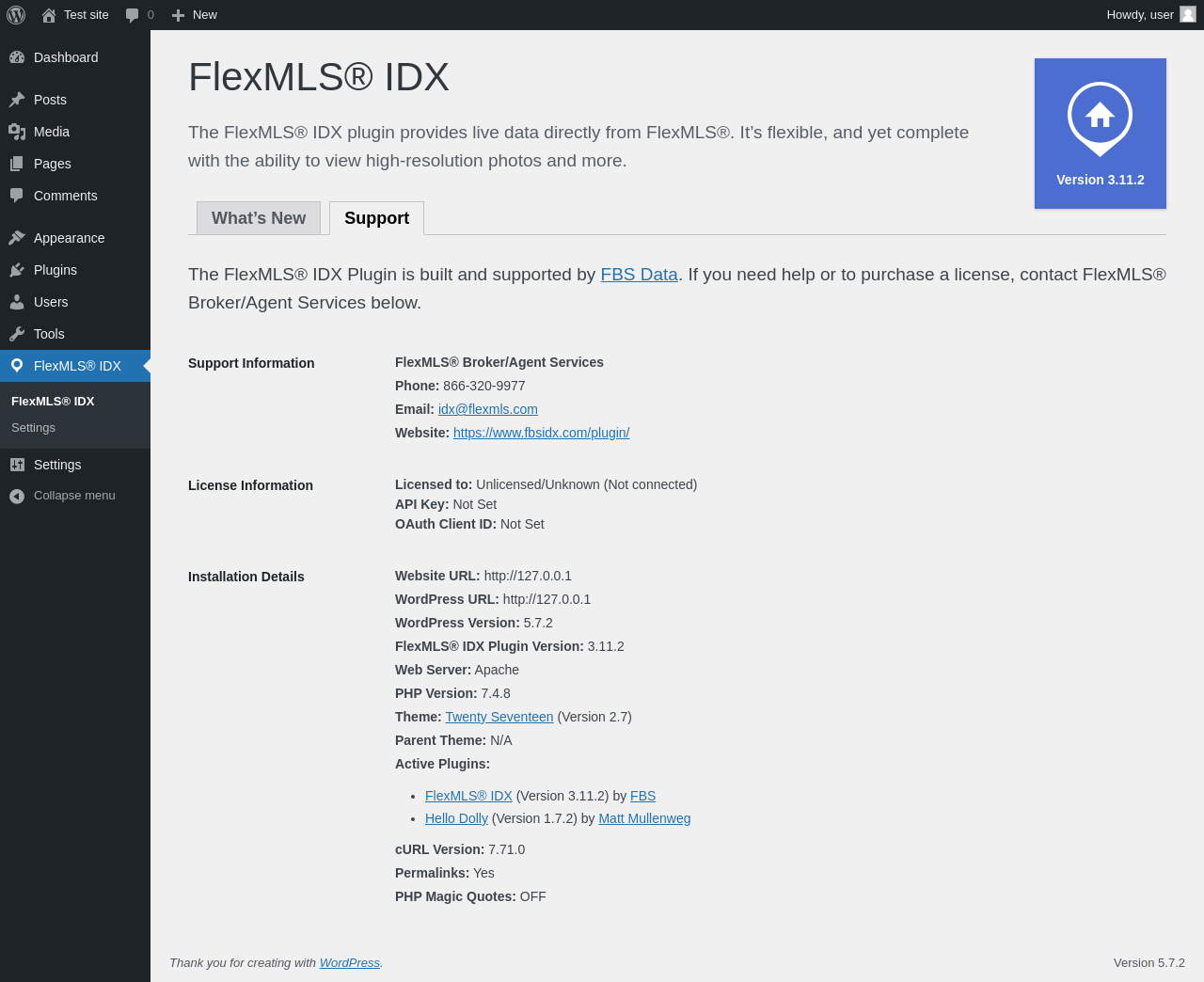Click the Tools wrench icon
The image size is (1204, 982).
click(x=17, y=334)
